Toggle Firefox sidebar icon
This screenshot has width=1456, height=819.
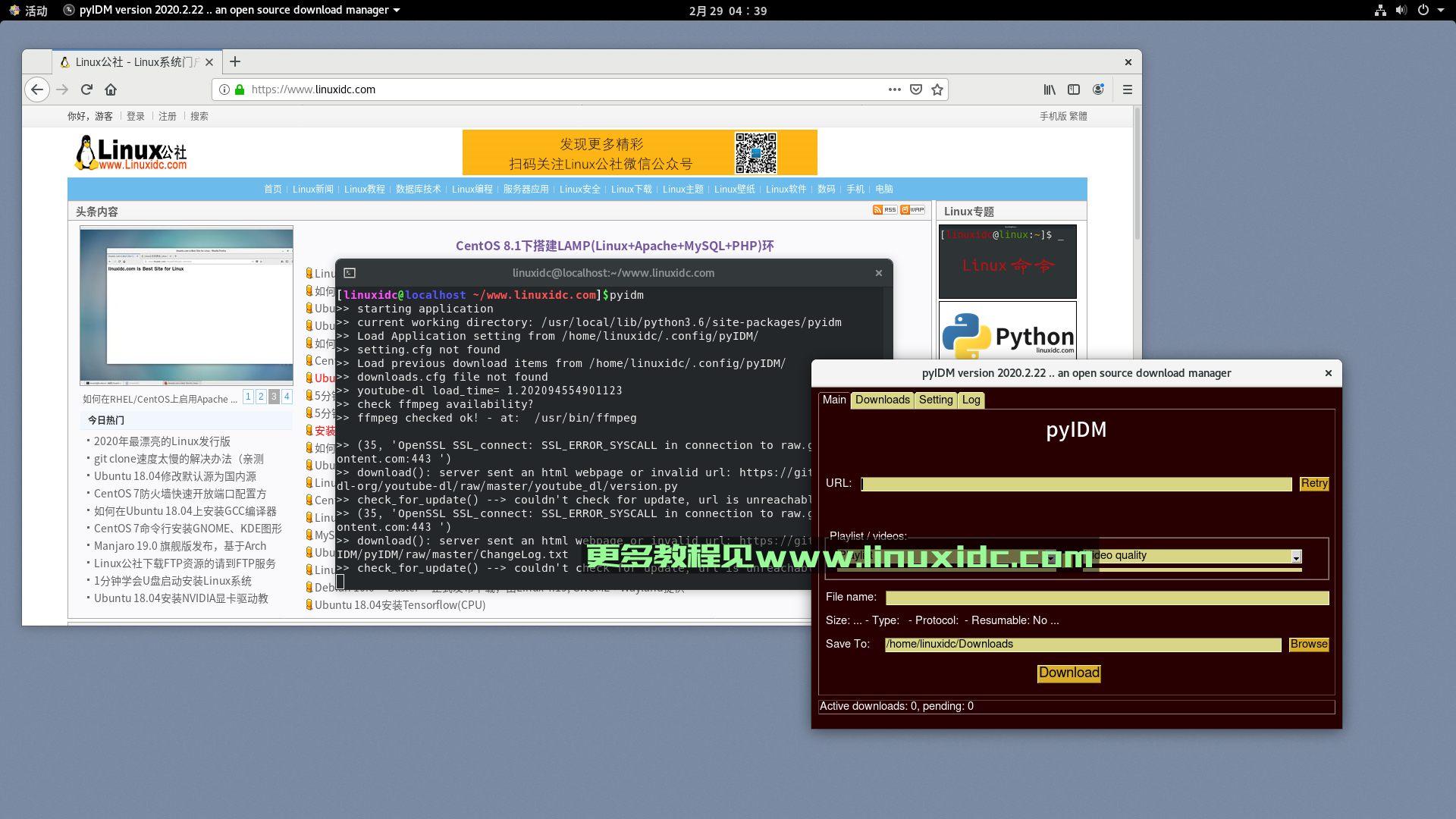pos(1074,89)
